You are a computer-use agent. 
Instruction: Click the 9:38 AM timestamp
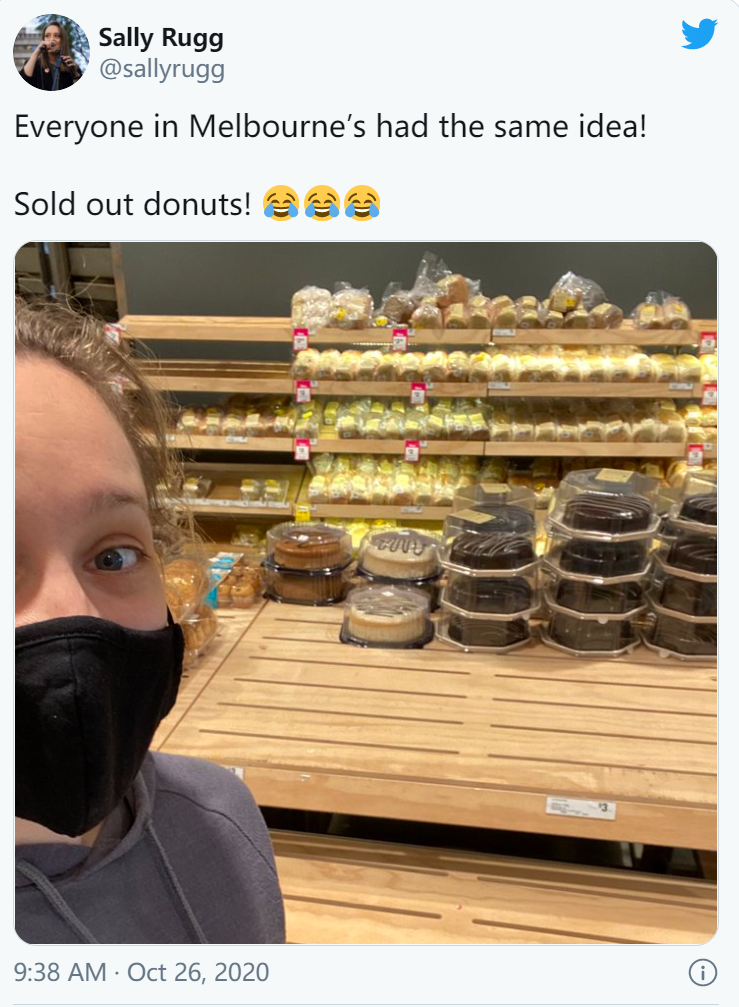click(62, 972)
